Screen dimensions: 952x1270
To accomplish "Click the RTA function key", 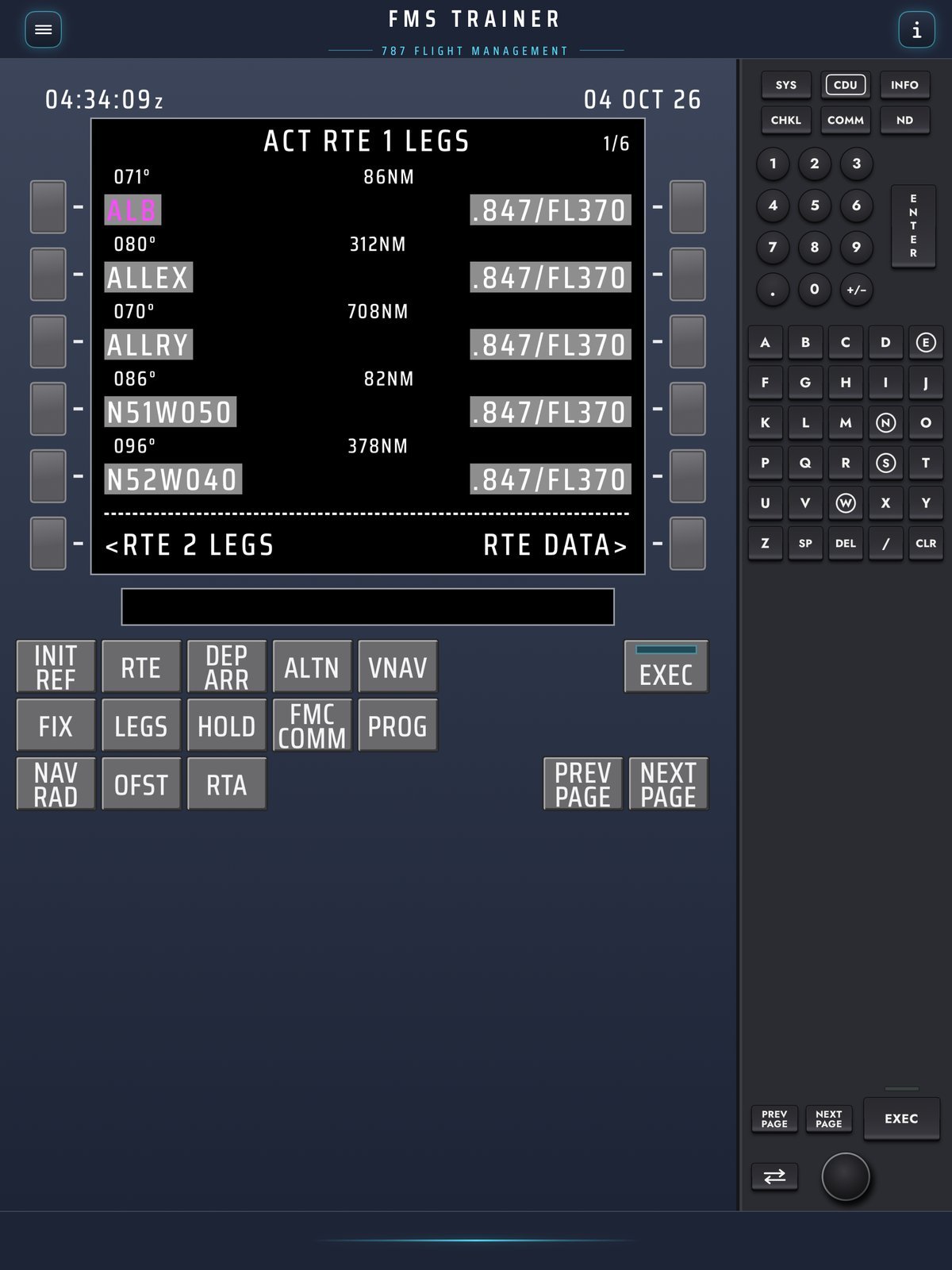I will (x=227, y=784).
